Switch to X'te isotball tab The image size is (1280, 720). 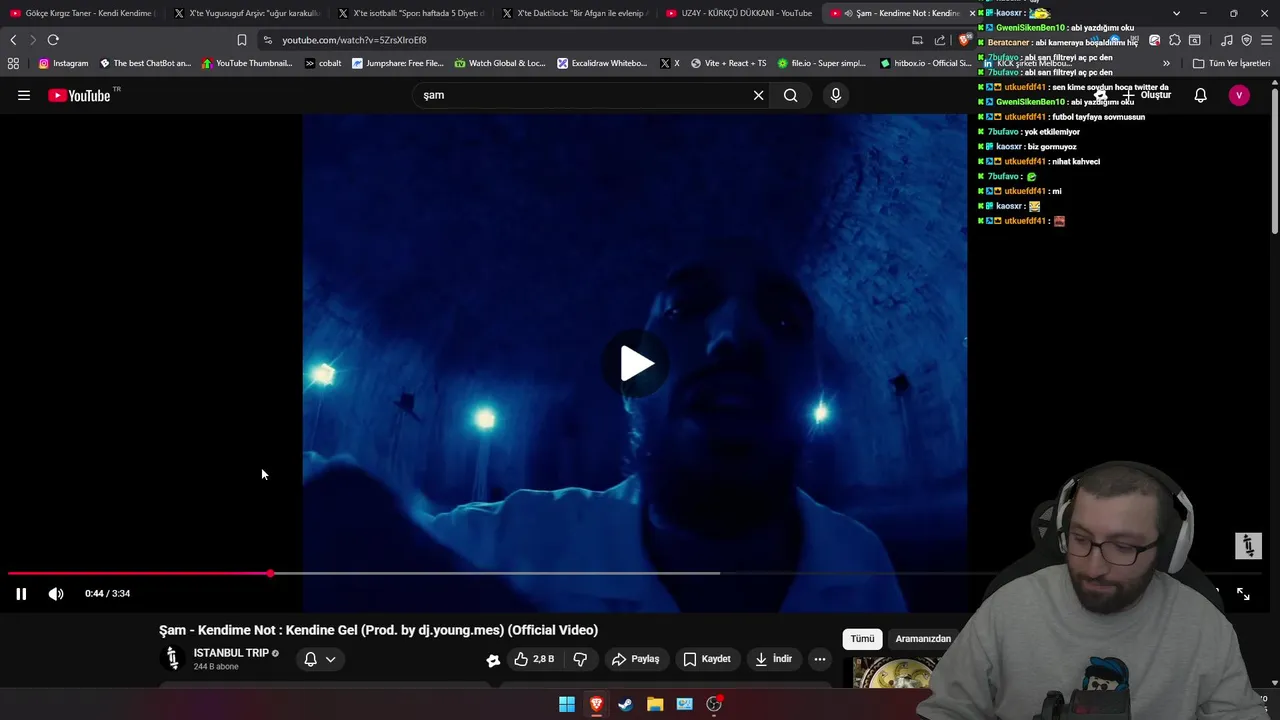click(410, 13)
